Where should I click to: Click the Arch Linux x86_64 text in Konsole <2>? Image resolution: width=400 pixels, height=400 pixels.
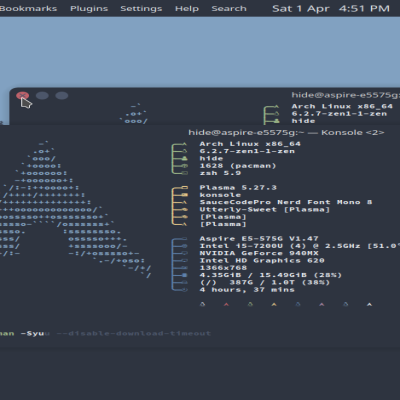(250, 144)
